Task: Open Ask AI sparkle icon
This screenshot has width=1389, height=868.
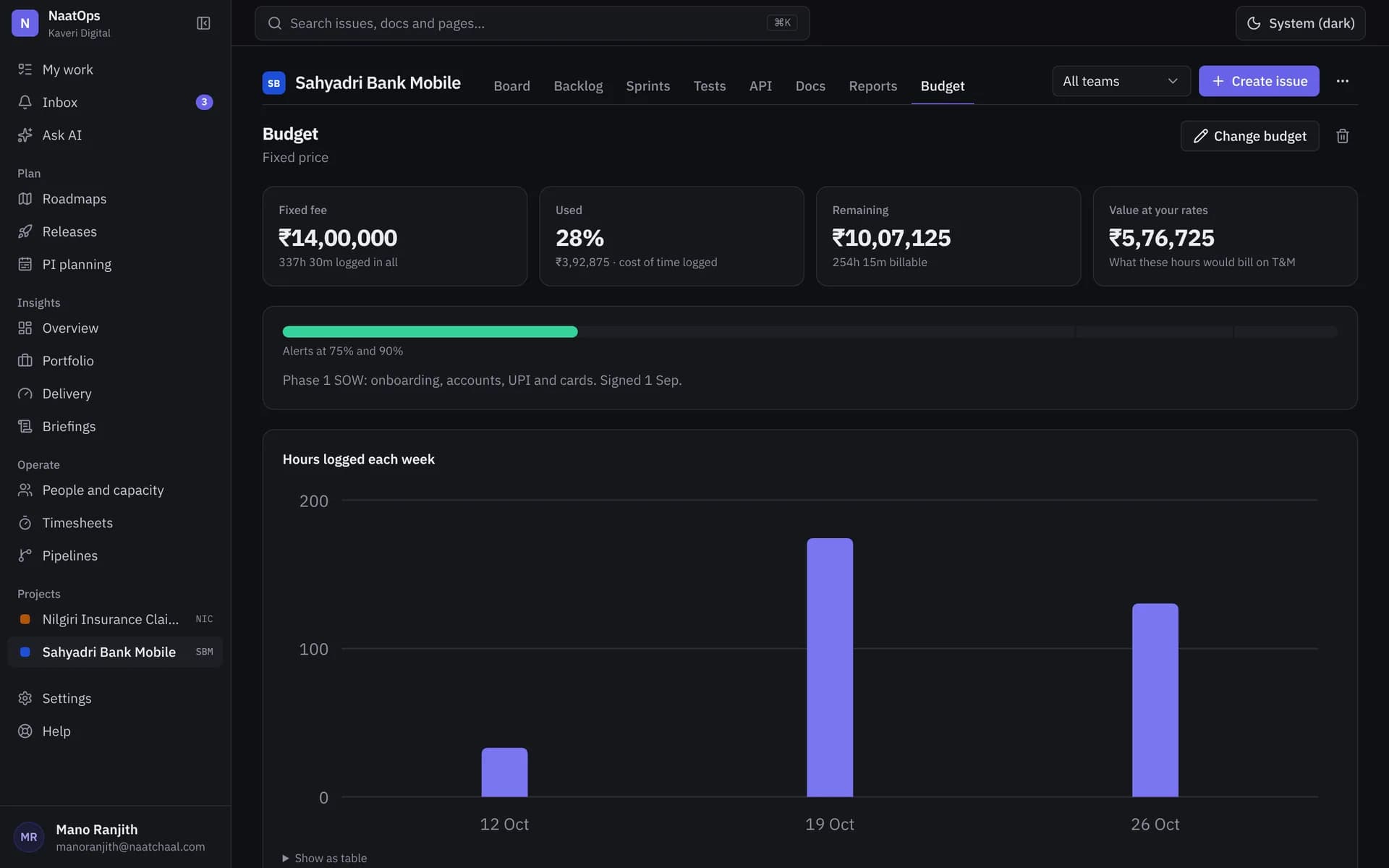Action: point(25,135)
